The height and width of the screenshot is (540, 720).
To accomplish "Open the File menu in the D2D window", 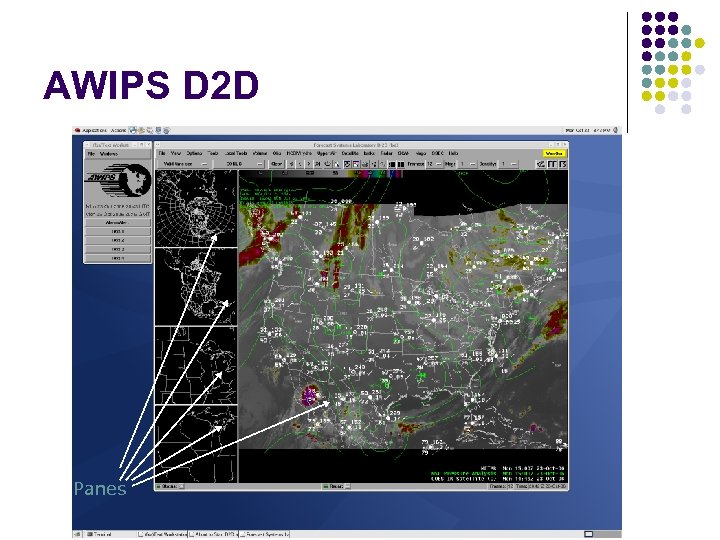I will point(162,153).
